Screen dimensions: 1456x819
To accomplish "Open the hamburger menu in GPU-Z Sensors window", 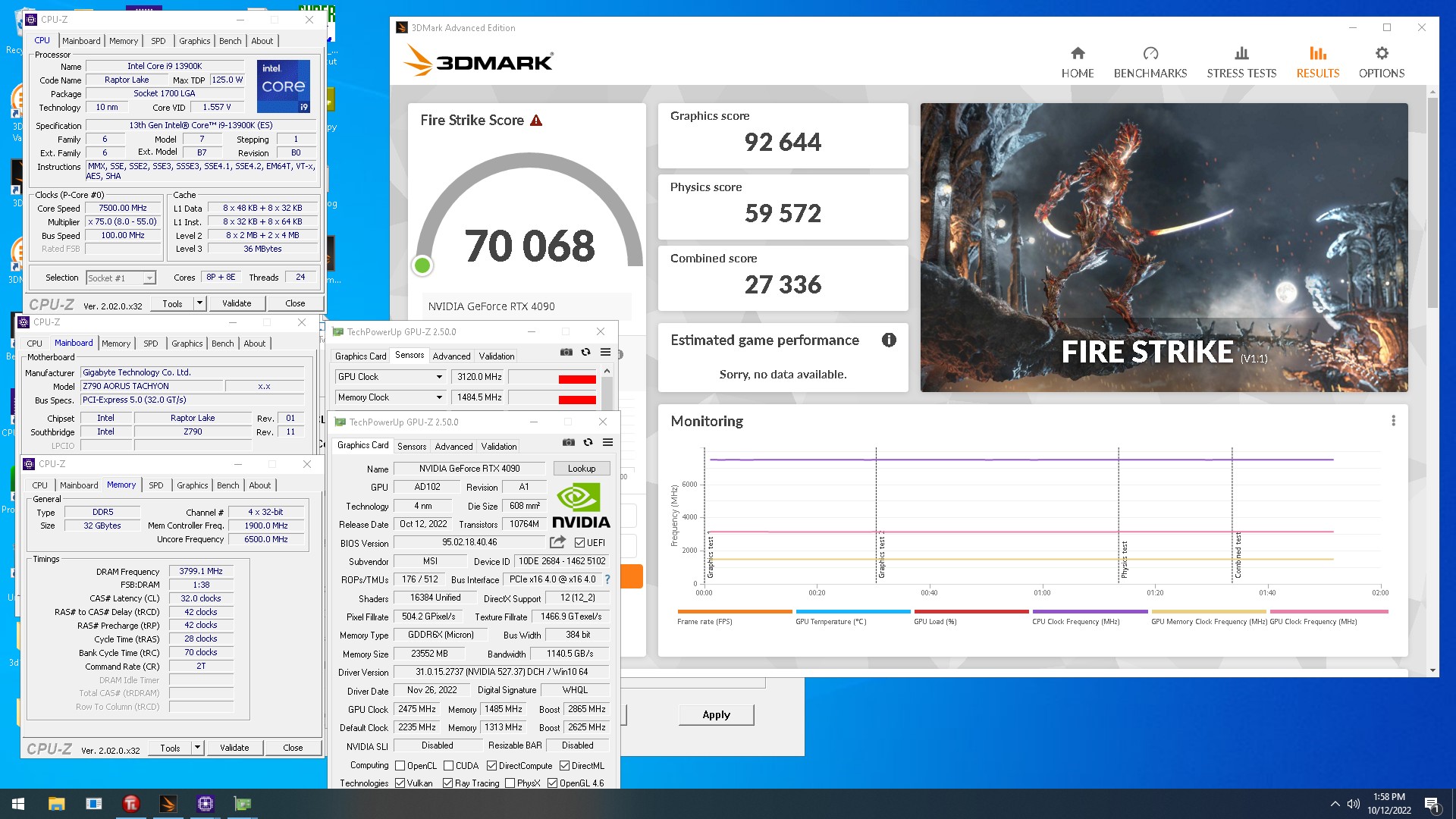I will pos(605,352).
